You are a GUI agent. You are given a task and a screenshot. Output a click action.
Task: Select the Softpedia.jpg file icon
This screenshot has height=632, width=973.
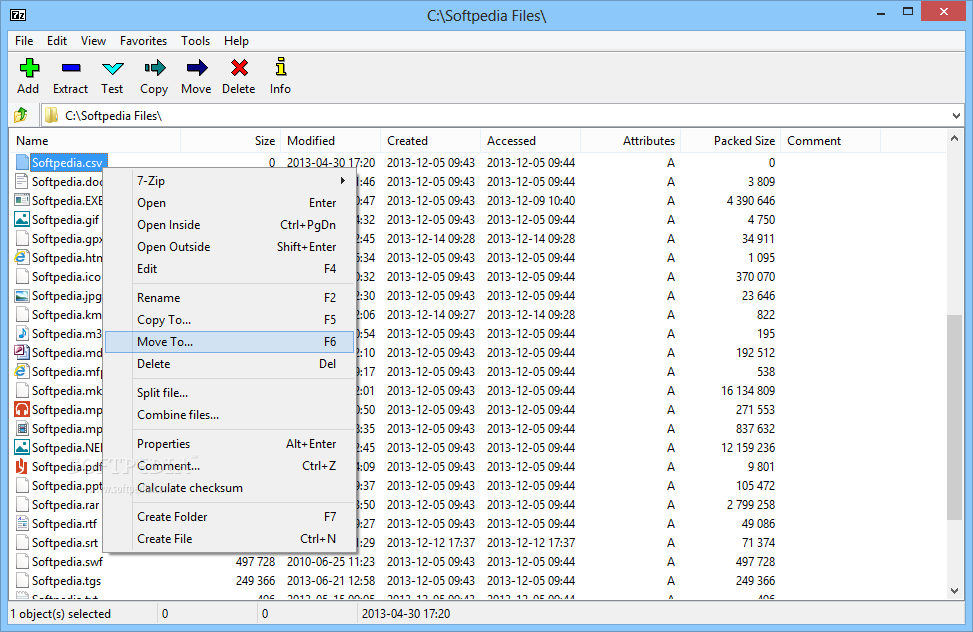22,296
